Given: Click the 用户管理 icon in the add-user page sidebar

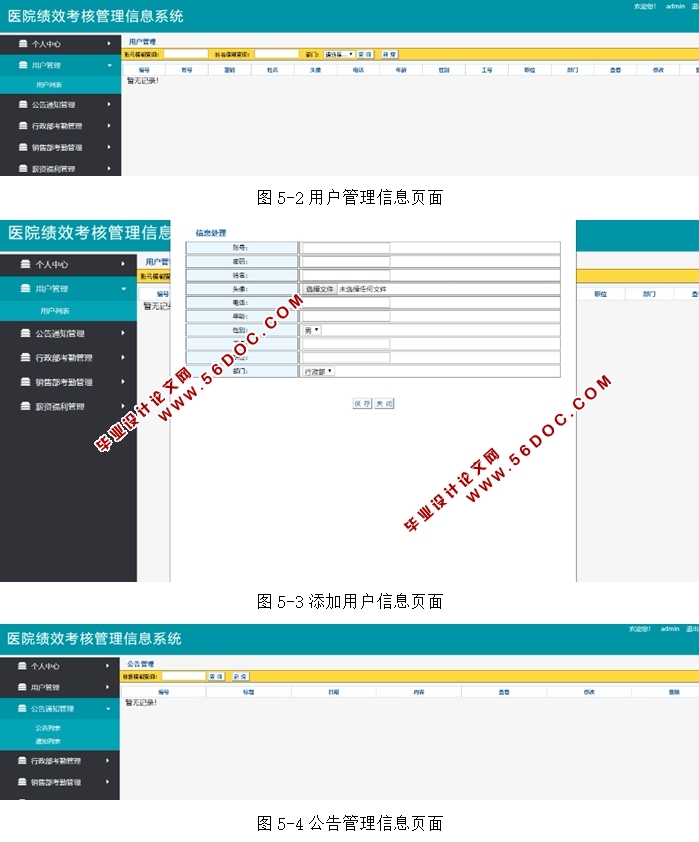Looking at the screenshot, I should tap(26, 289).
